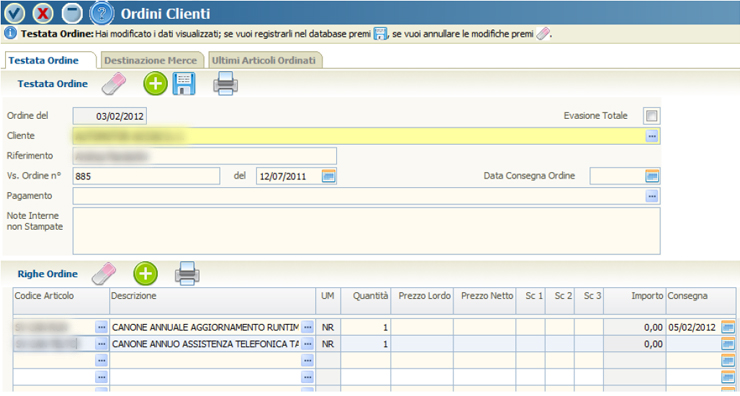The image size is (740, 396).
Task: Click the Prezzo Netto column header
Action: coord(484,301)
